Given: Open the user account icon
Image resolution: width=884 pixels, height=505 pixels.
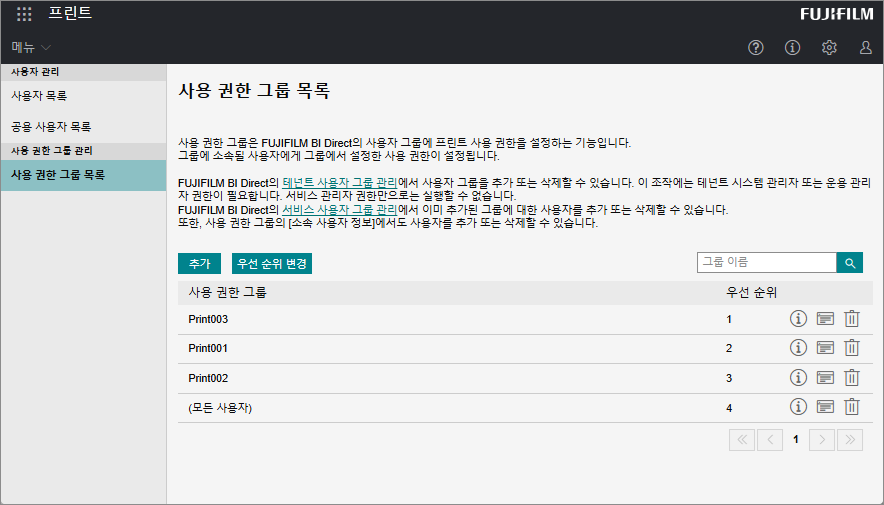Looking at the screenshot, I should point(865,47).
